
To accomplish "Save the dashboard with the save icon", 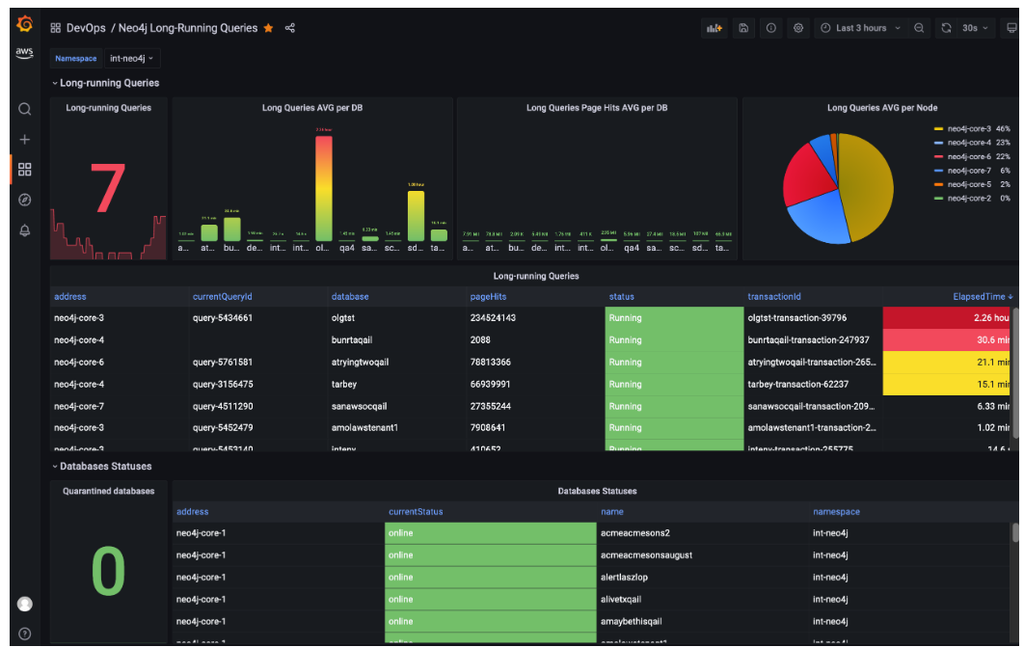I will point(743,28).
